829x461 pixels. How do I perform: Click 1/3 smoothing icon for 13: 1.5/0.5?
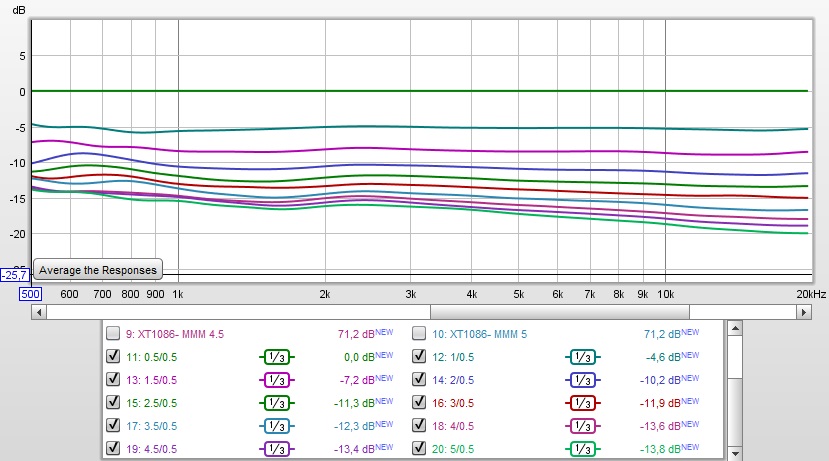[277, 380]
